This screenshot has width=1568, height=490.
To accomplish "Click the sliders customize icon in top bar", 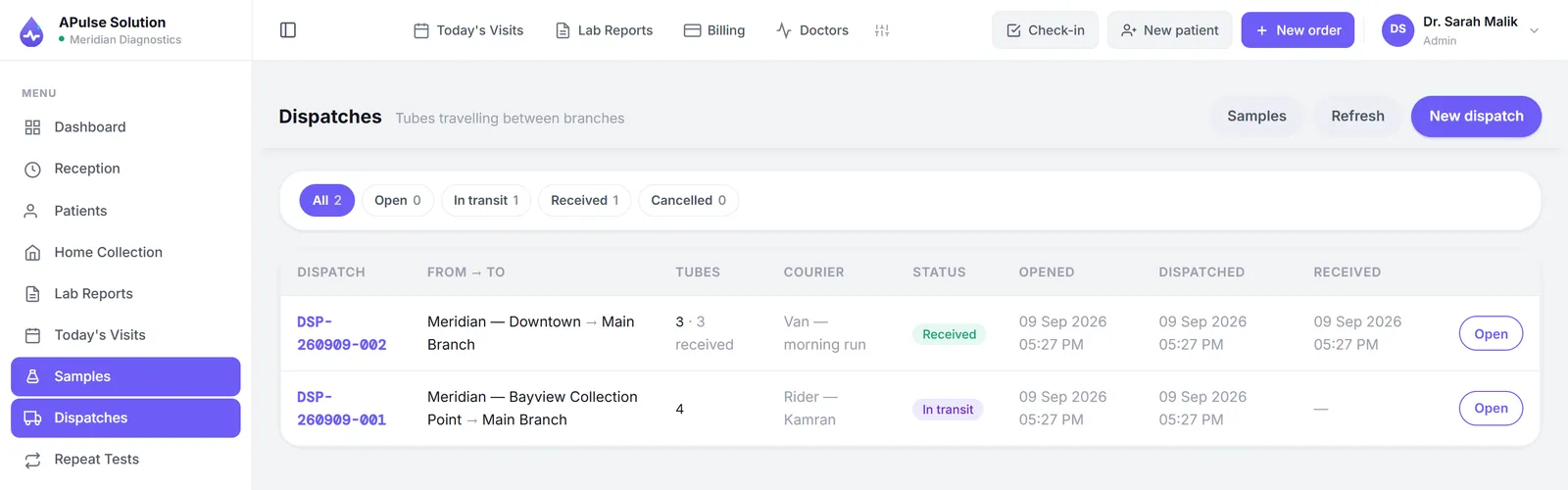I will pyautogui.click(x=882, y=30).
